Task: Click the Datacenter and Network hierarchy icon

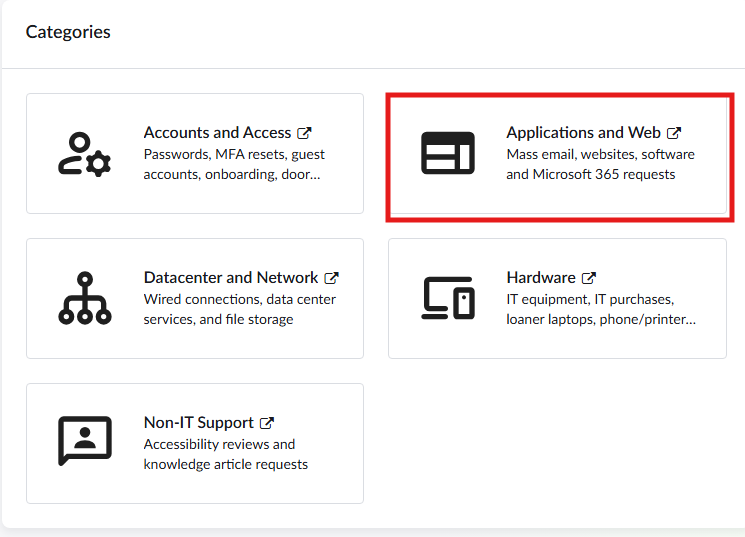Action: tap(84, 298)
